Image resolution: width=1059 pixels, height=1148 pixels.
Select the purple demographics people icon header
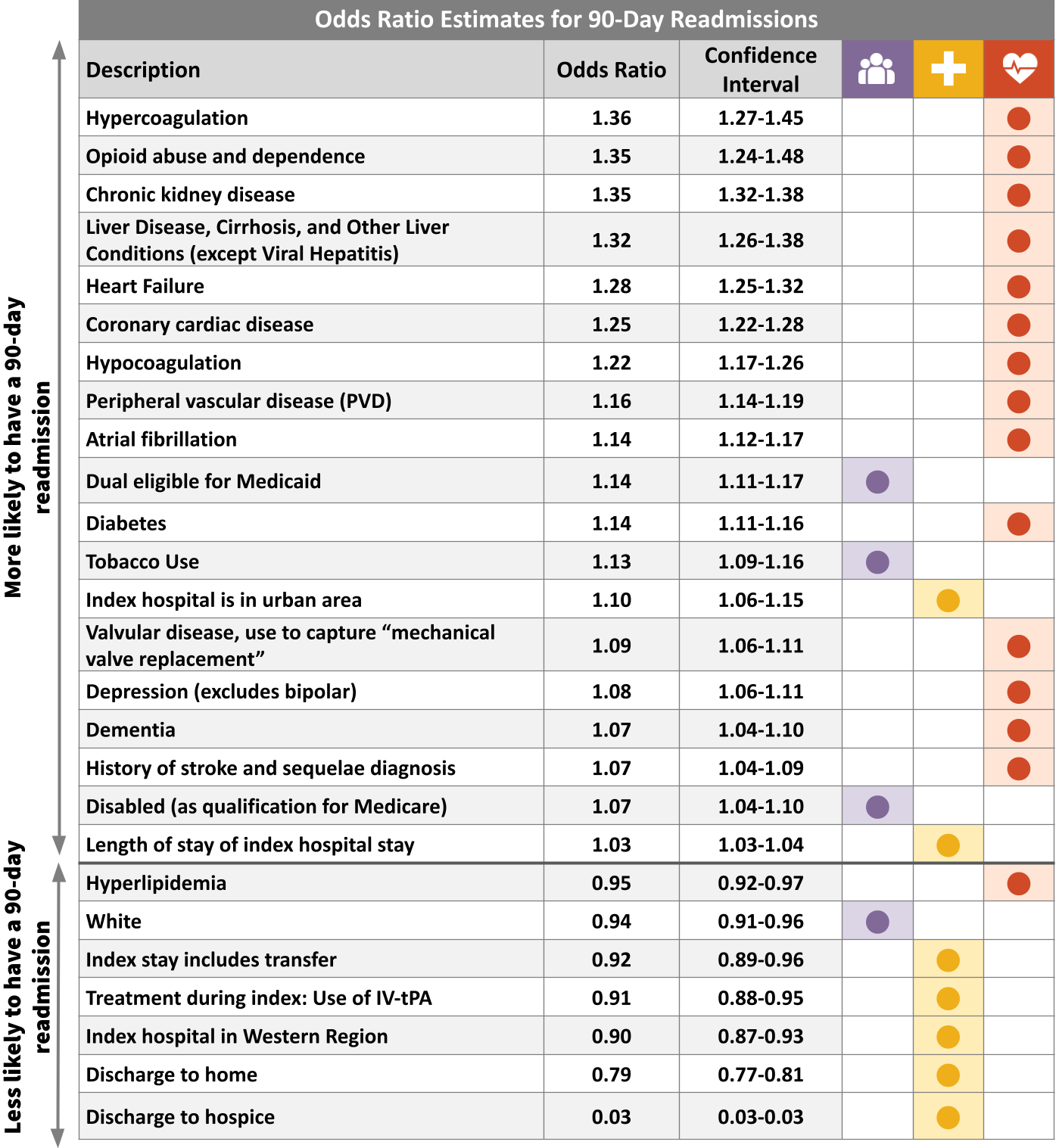tap(877, 68)
